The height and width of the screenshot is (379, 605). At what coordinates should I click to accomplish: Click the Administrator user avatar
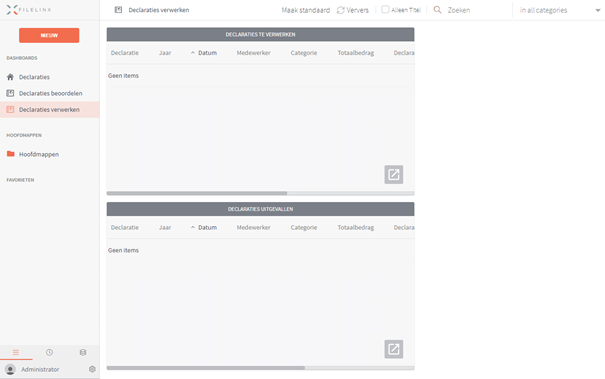click(x=10, y=369)
